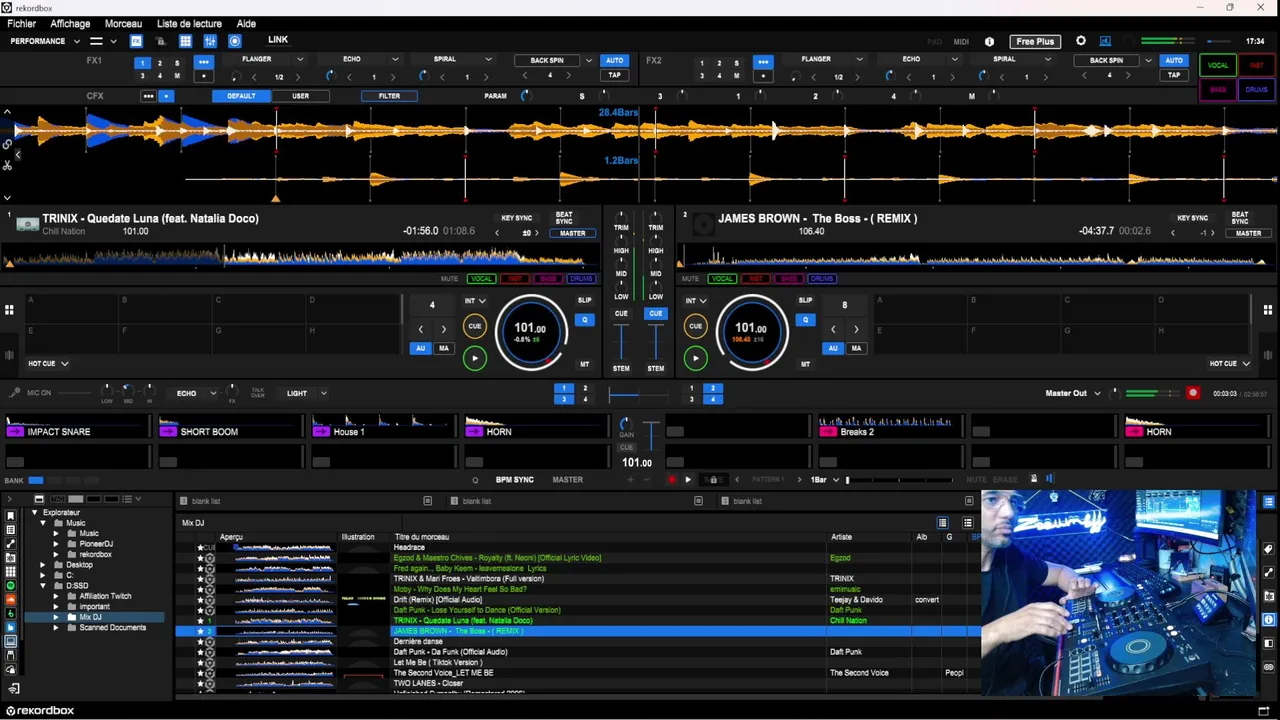Image resolution: width=1280 pixels, height=720 pixels.
Task: Select track Daft Punk - Da Funk (Official Audio)
Action: pos(451,652)
